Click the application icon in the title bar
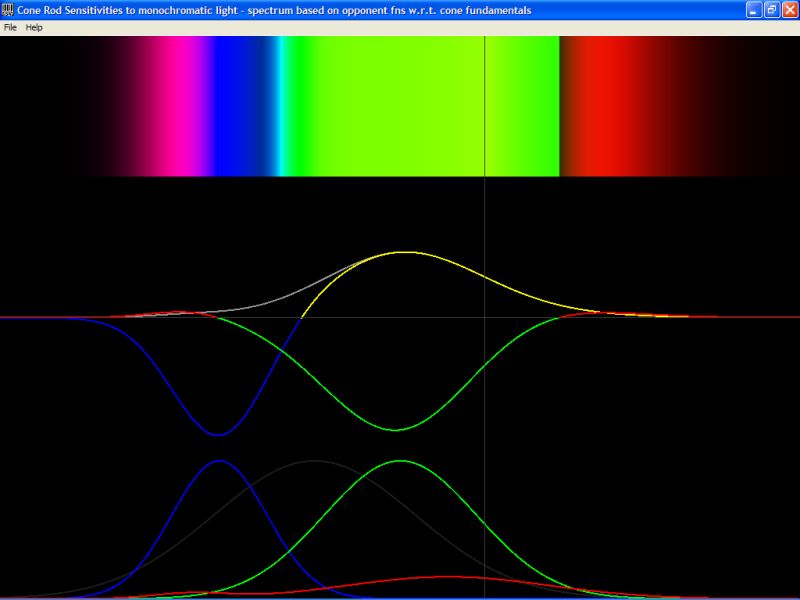This screenshot has height=600, width=800. pos(8,10)
